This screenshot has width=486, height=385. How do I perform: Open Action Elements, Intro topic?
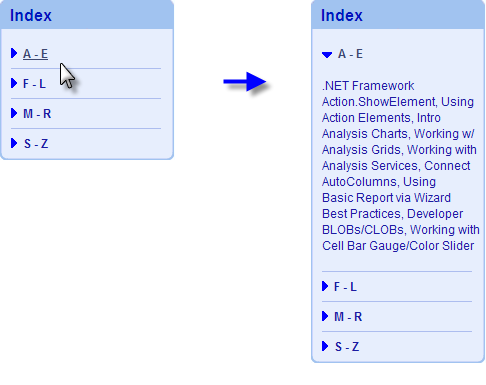381,118
